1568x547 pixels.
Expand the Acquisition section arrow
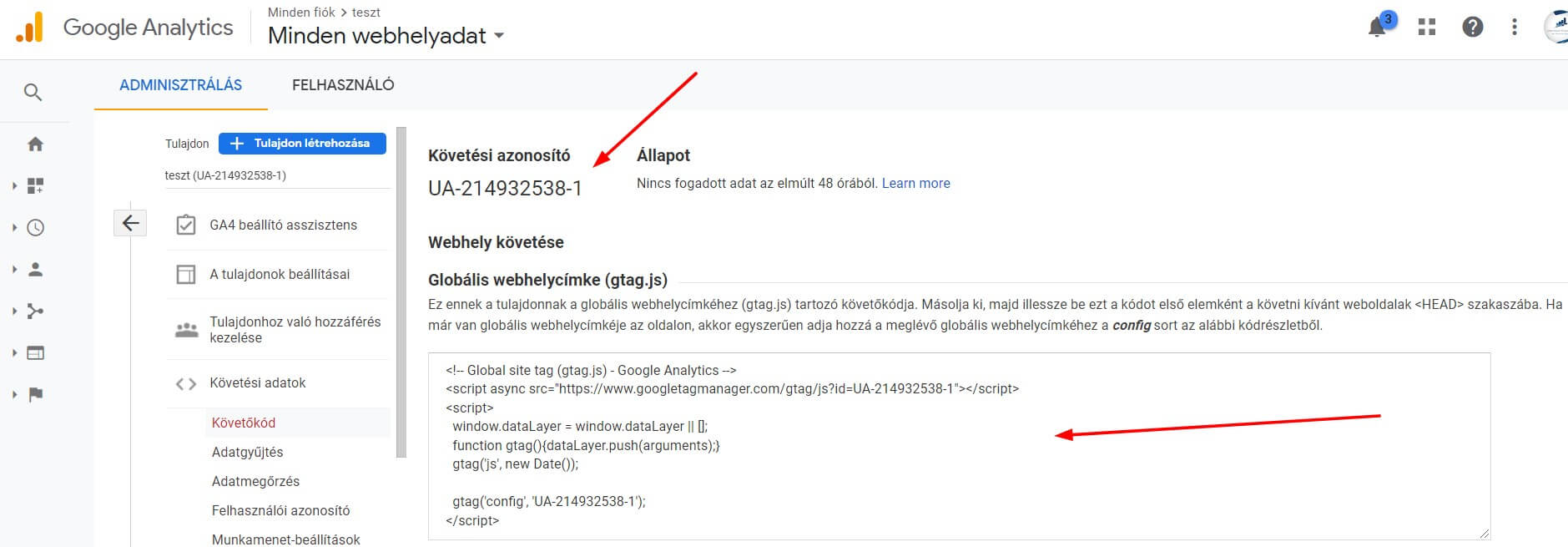click(14, 311)
